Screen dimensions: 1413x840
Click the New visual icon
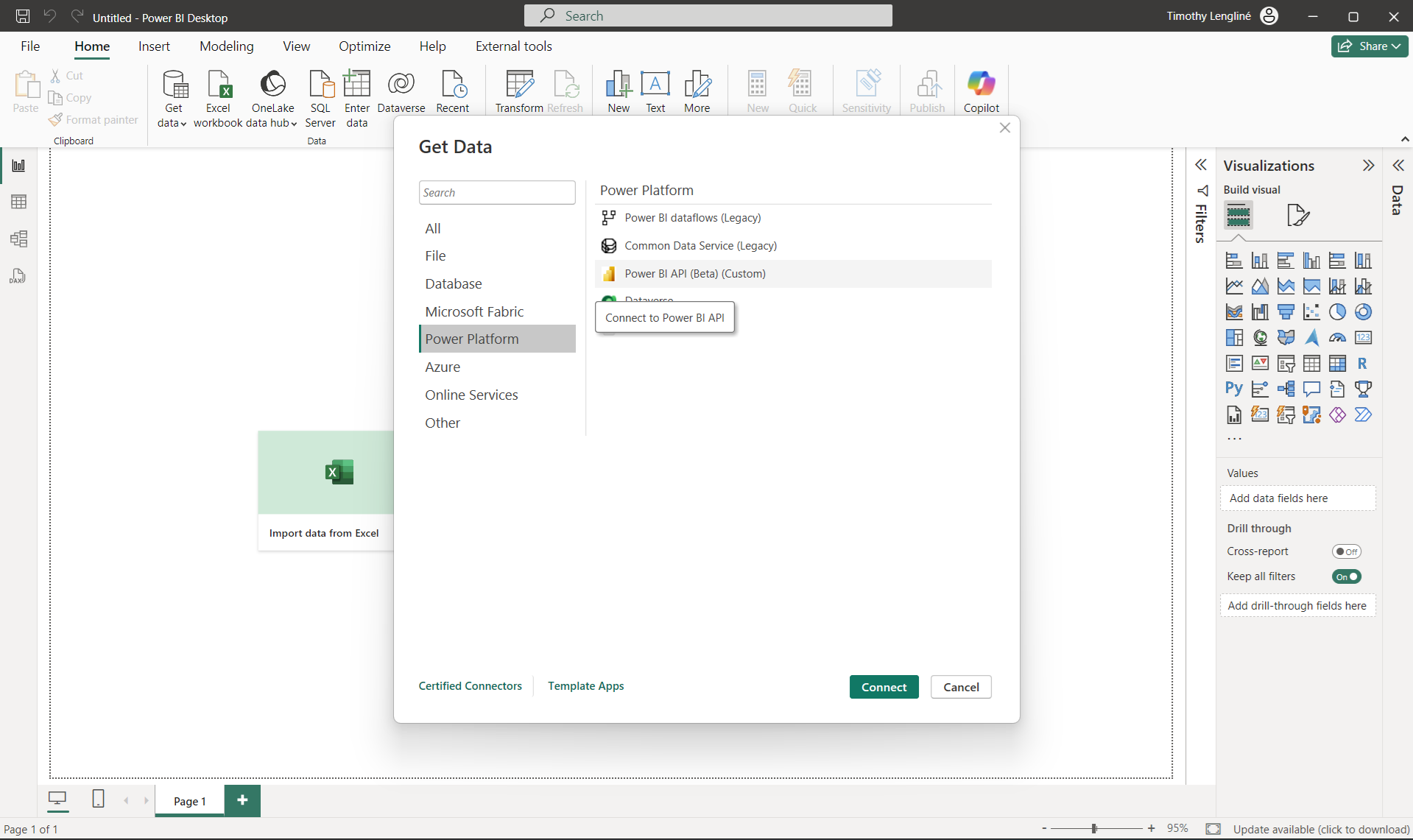[619, 84]
